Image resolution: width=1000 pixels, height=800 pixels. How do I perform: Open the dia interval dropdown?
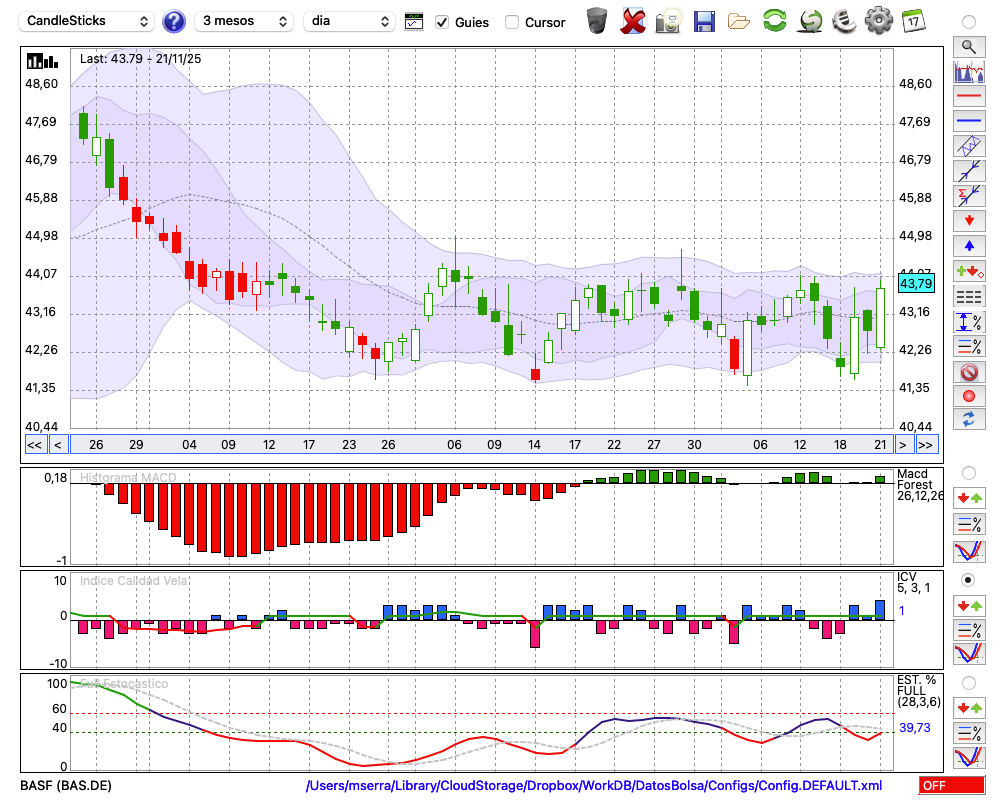[349, 21]
